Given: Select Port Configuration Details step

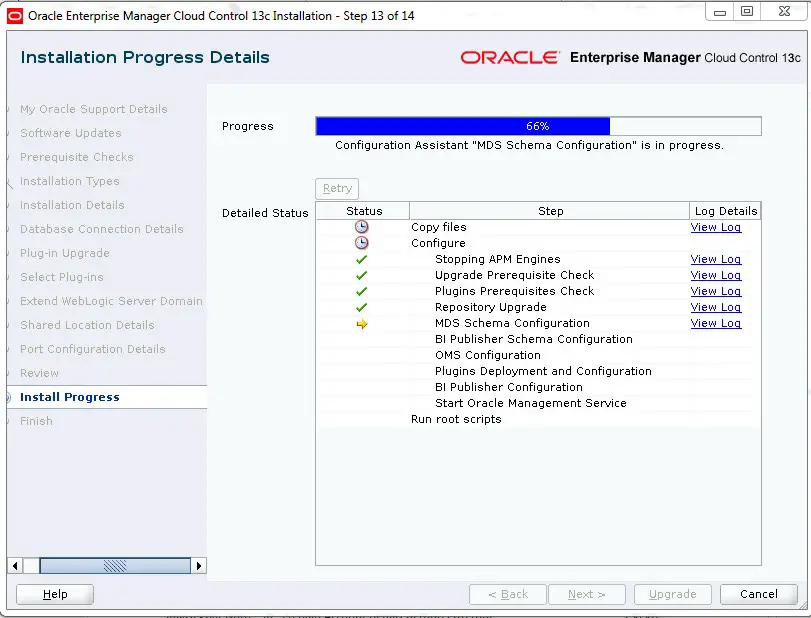Looking at the screenshot, I should click(93, 349).
